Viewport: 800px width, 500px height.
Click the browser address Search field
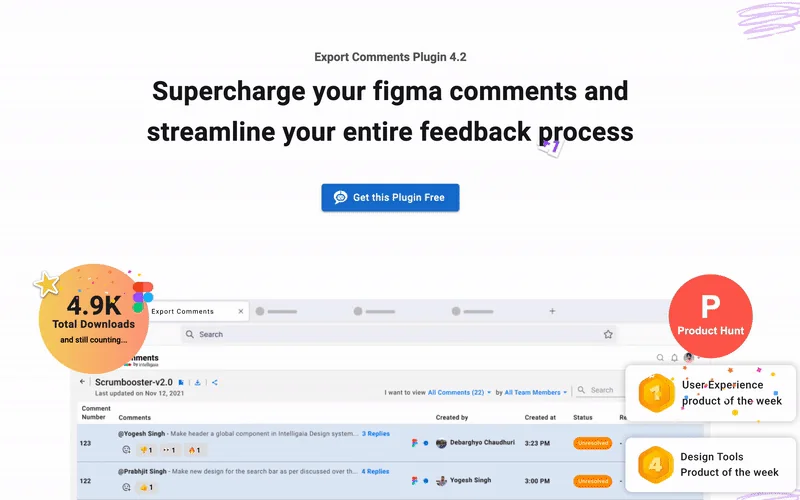click(x=398, y=334)
